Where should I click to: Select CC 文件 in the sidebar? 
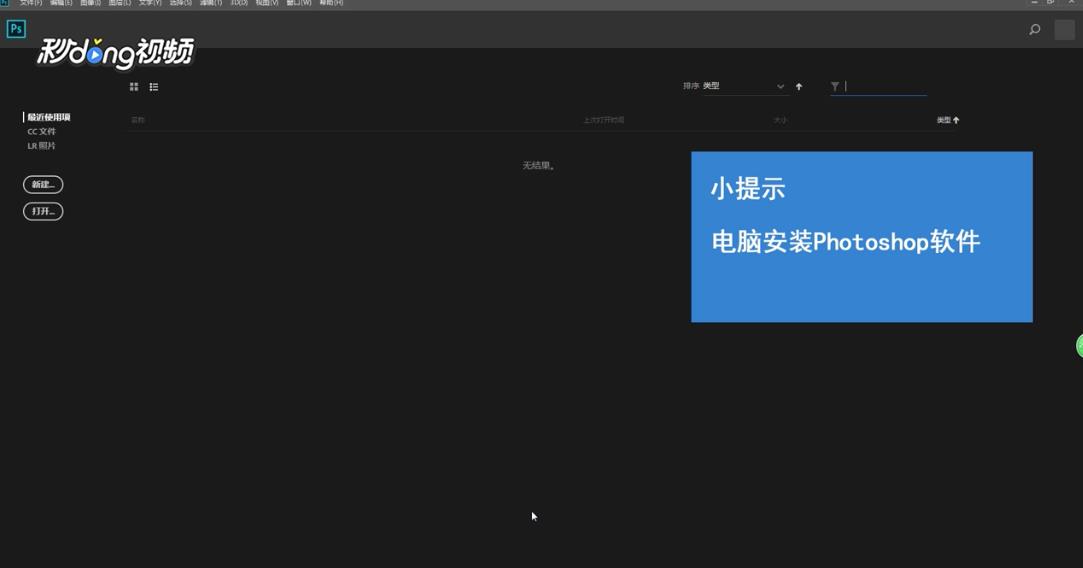41,131
